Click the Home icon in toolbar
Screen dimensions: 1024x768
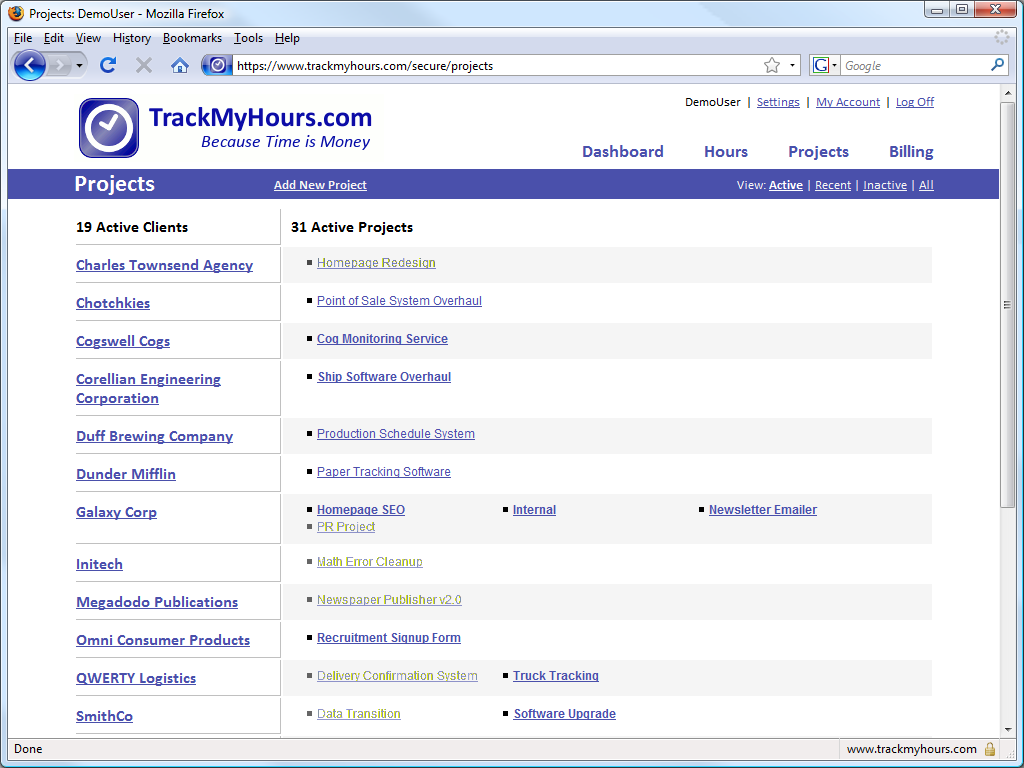click(x=180, y=66)
